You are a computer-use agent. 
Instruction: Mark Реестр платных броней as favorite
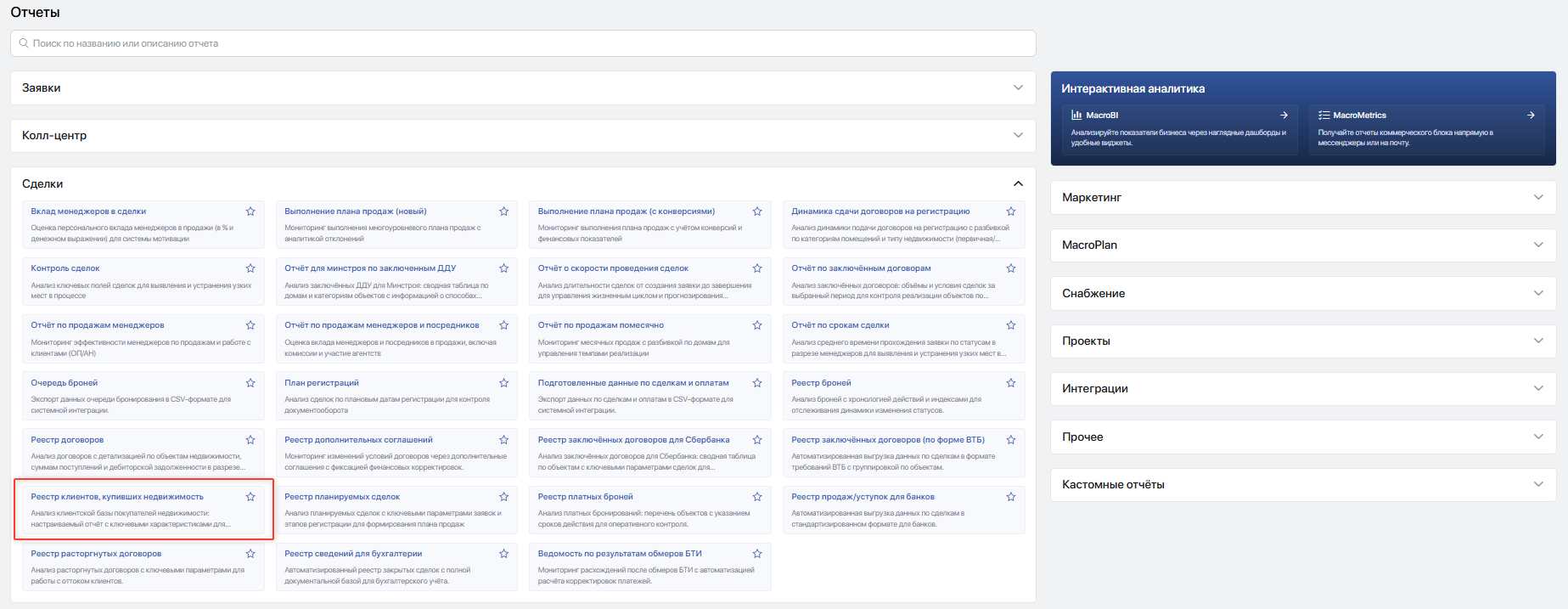[757, 497]
